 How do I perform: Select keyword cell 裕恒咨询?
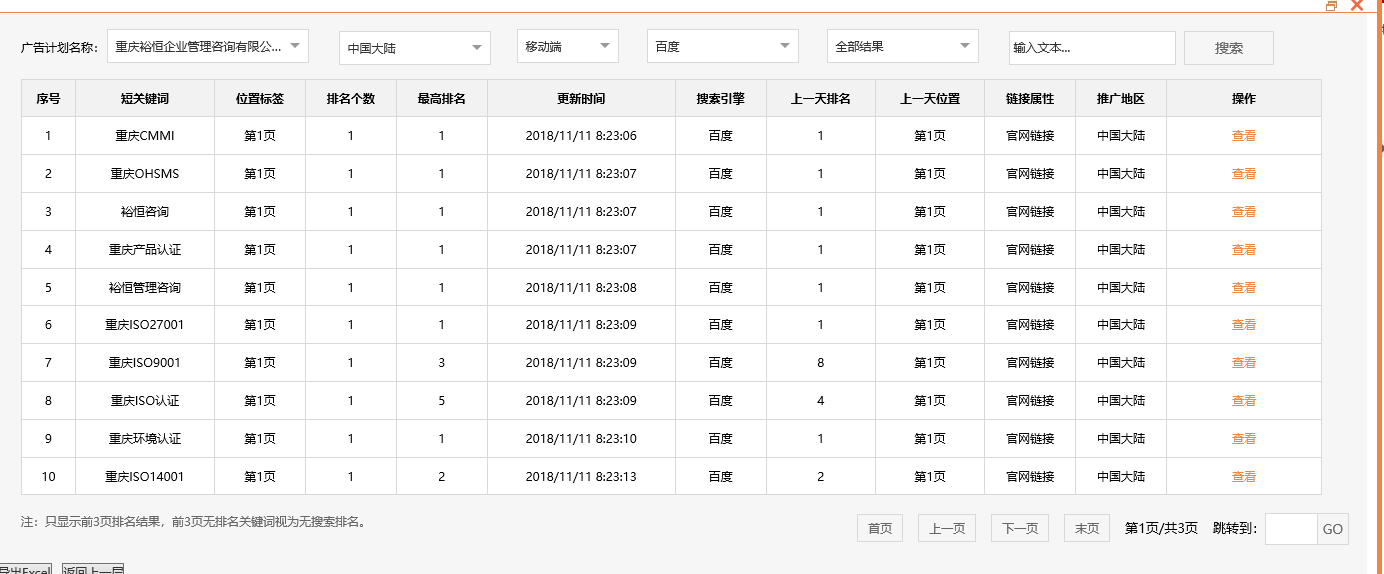coord(145,212)
